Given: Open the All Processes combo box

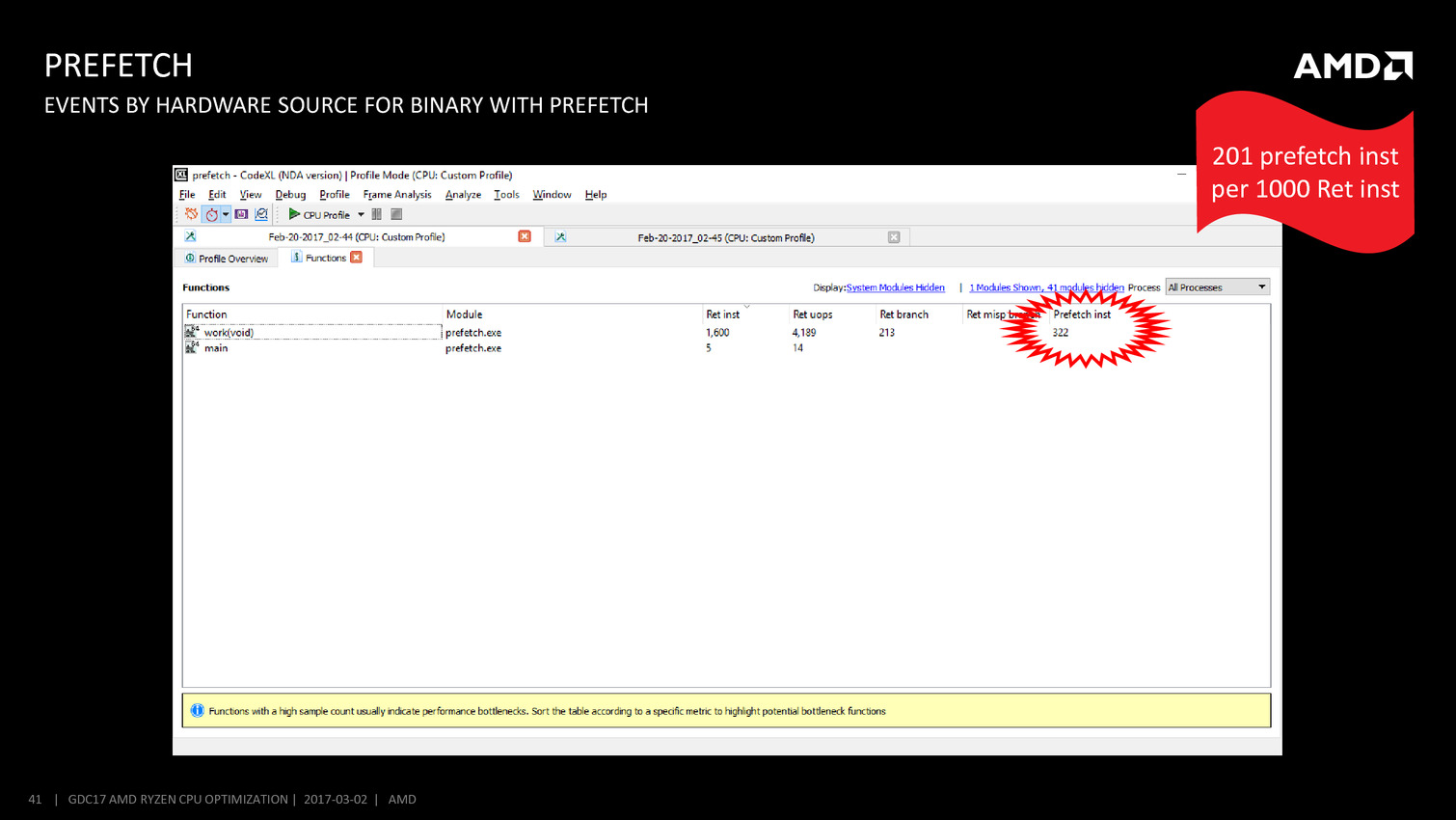Looking at the screenshot, I should click(1217, 287).
